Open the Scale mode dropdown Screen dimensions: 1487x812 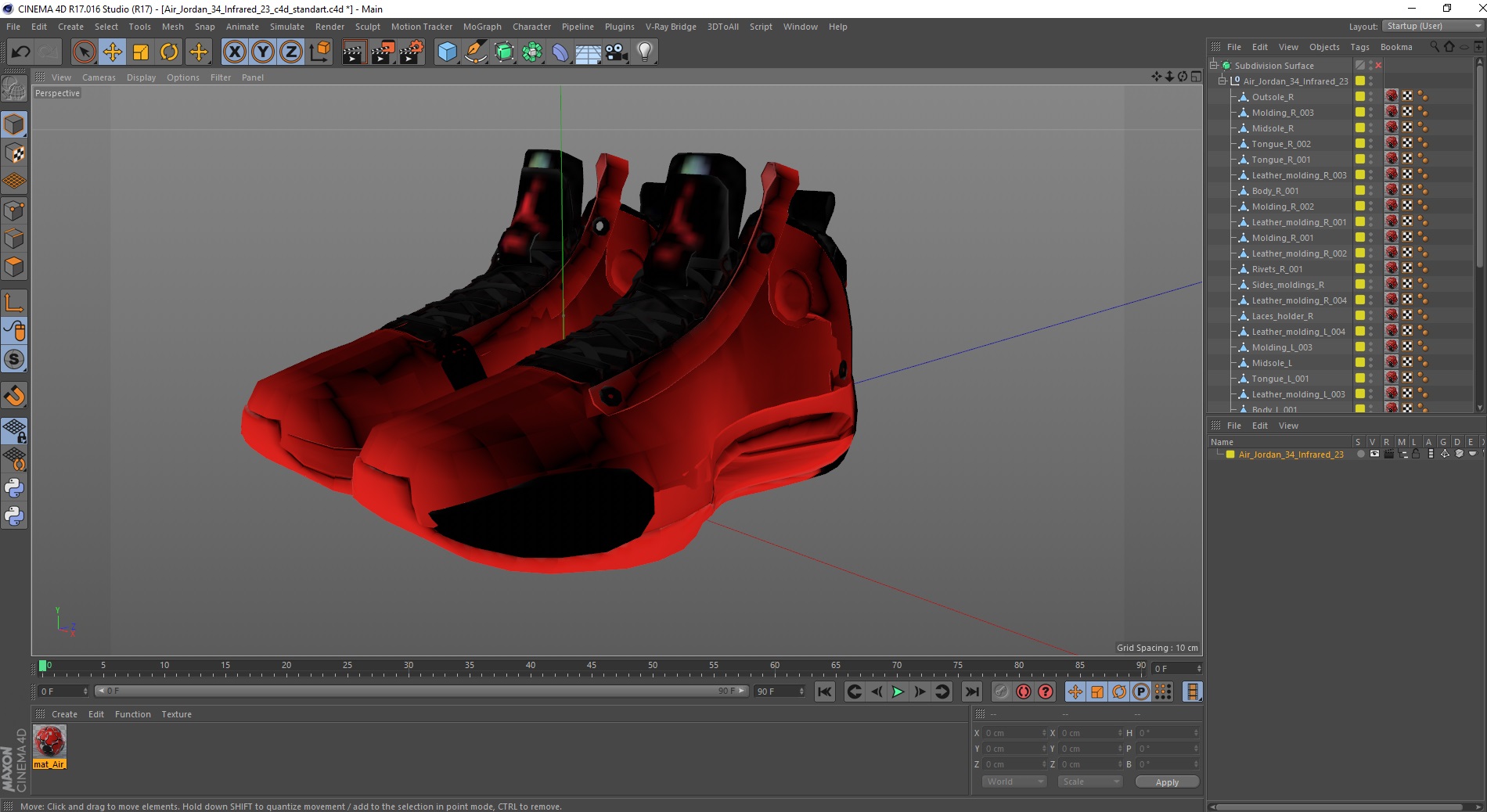pos(1089,781)
